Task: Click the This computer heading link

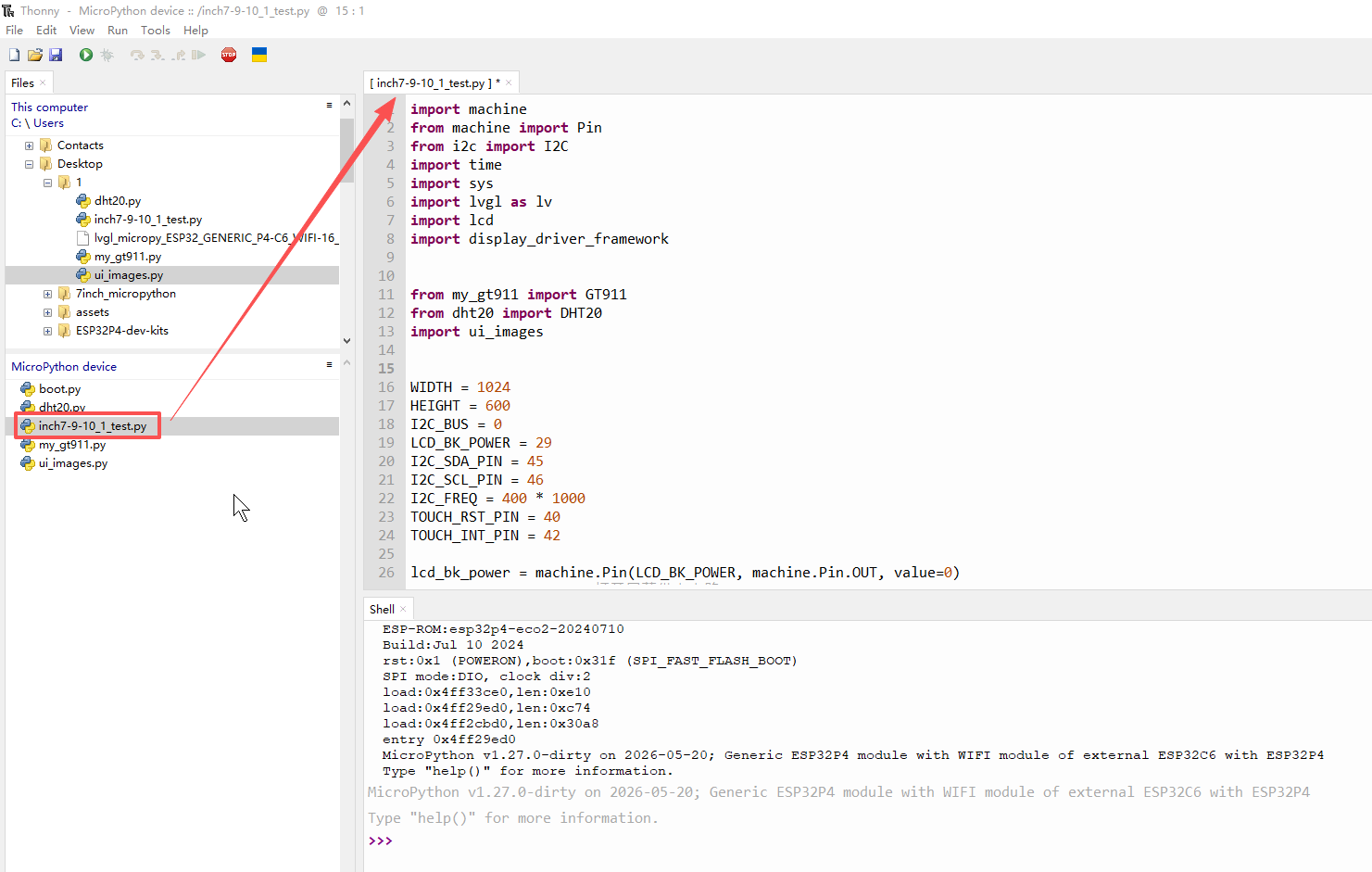Action: 49,107
